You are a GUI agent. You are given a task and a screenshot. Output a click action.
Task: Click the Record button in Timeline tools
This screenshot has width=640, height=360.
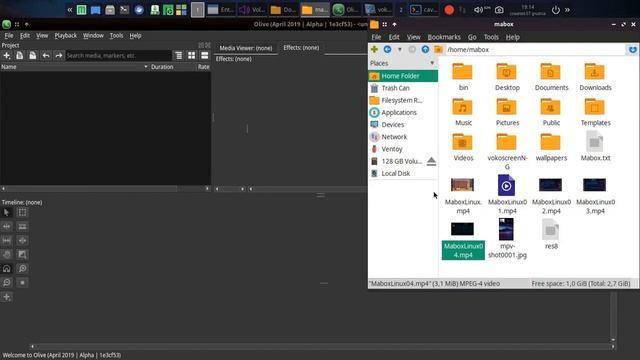click(x=22, y=282)
